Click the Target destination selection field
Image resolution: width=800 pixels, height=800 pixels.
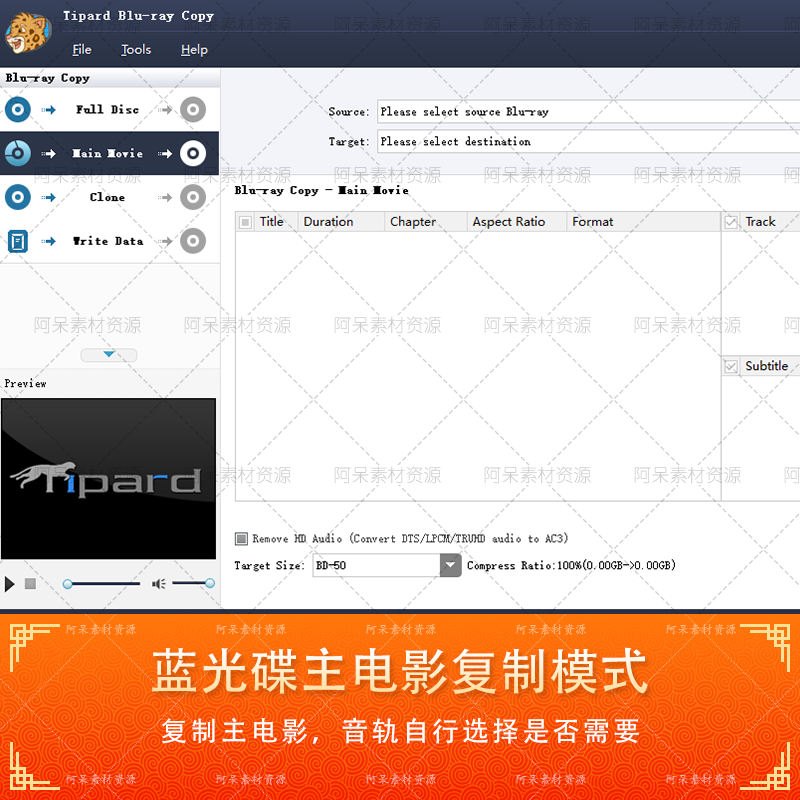click(x=588, y=141)
